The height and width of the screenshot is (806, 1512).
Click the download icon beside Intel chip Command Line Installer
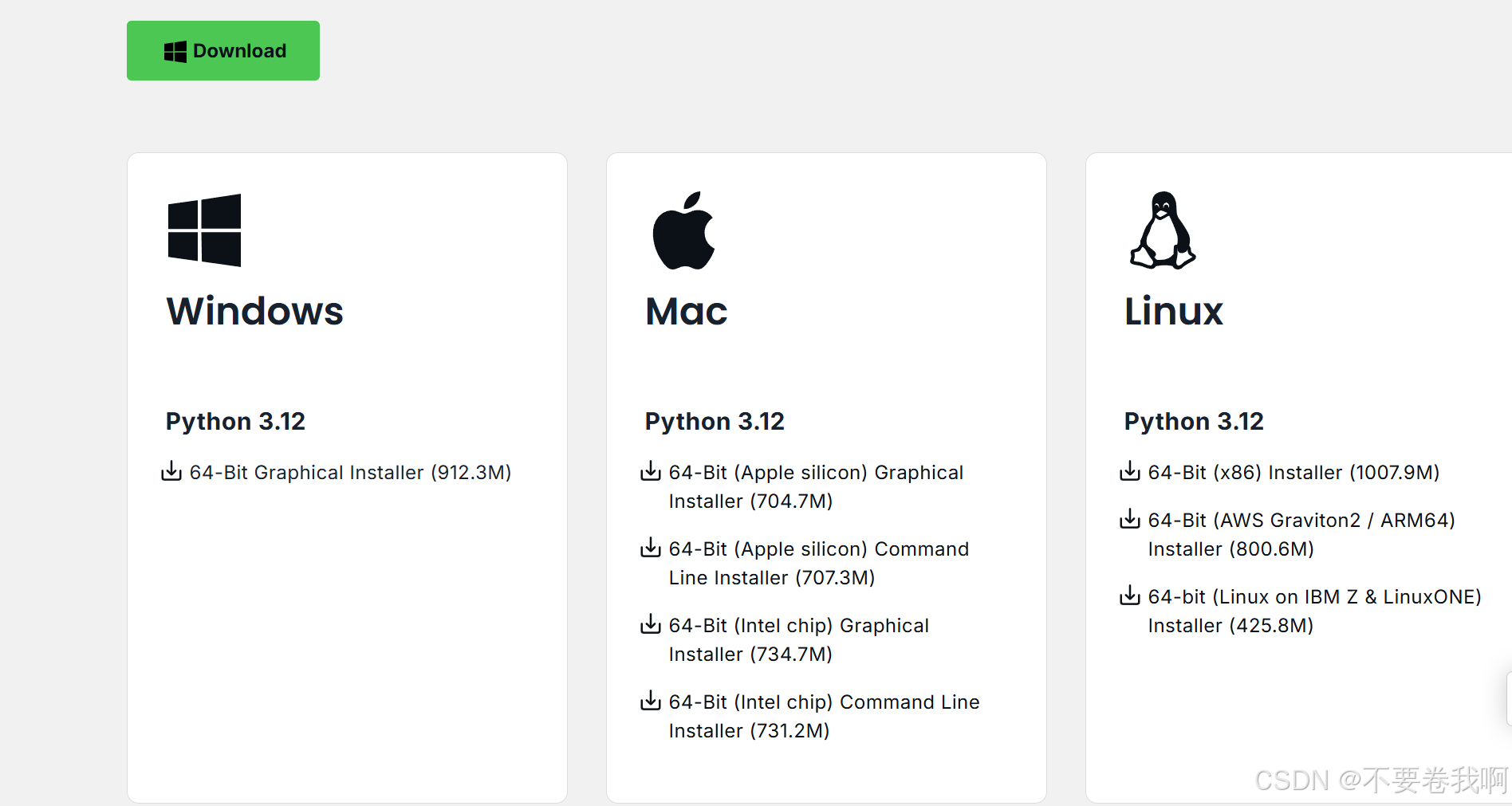[x=651, y=702]
